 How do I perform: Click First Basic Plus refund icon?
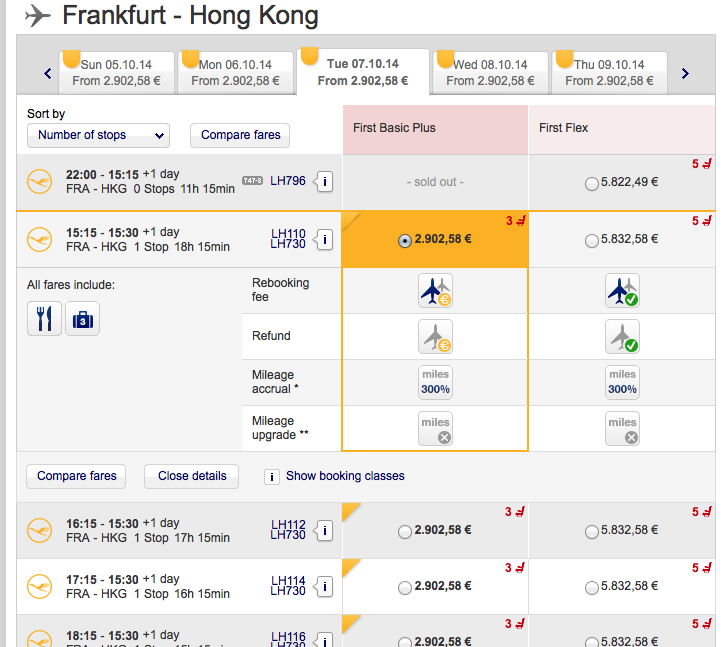point(435,336)
